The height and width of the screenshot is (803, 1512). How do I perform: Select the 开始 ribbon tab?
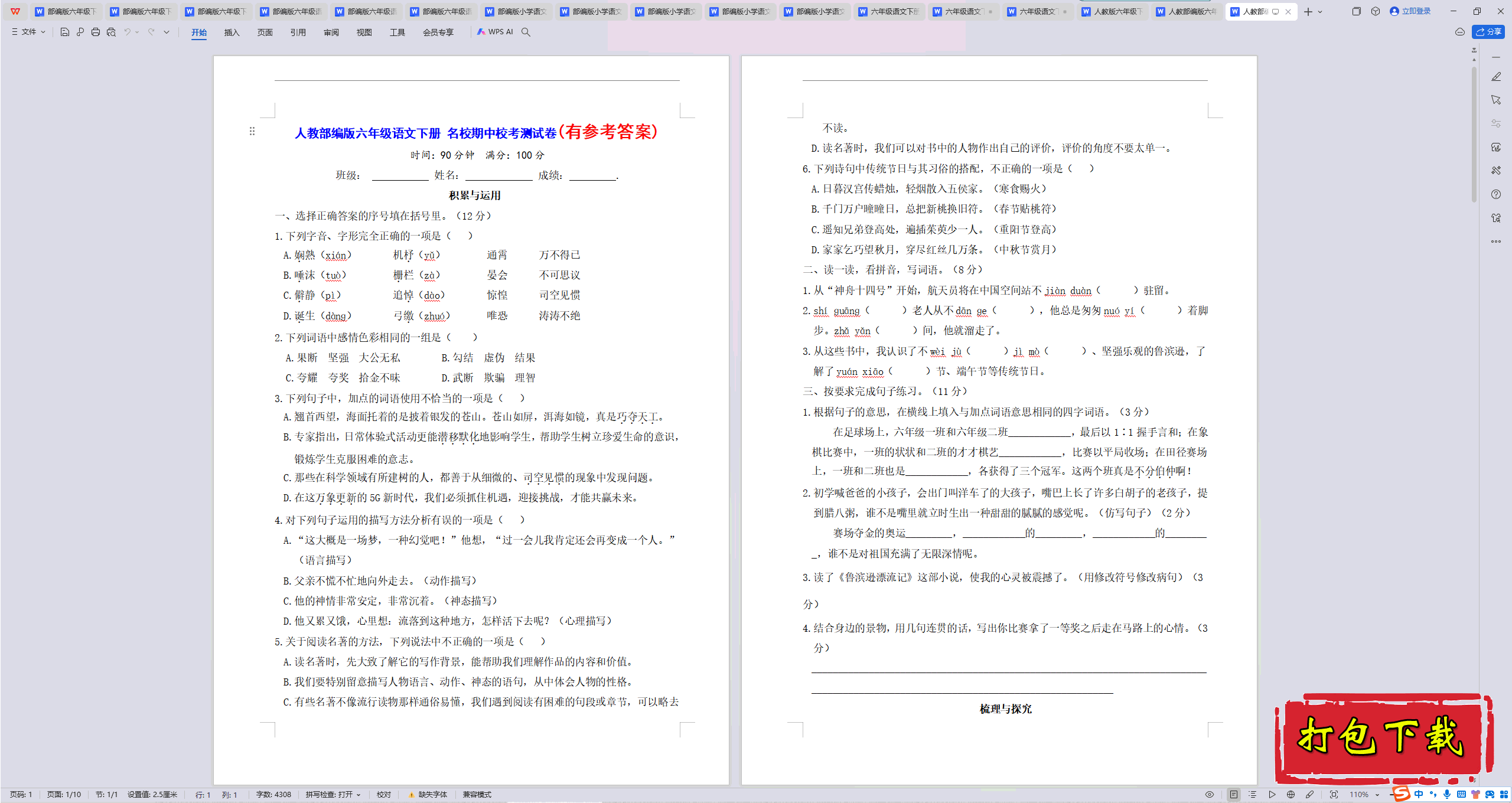(199, 32)
